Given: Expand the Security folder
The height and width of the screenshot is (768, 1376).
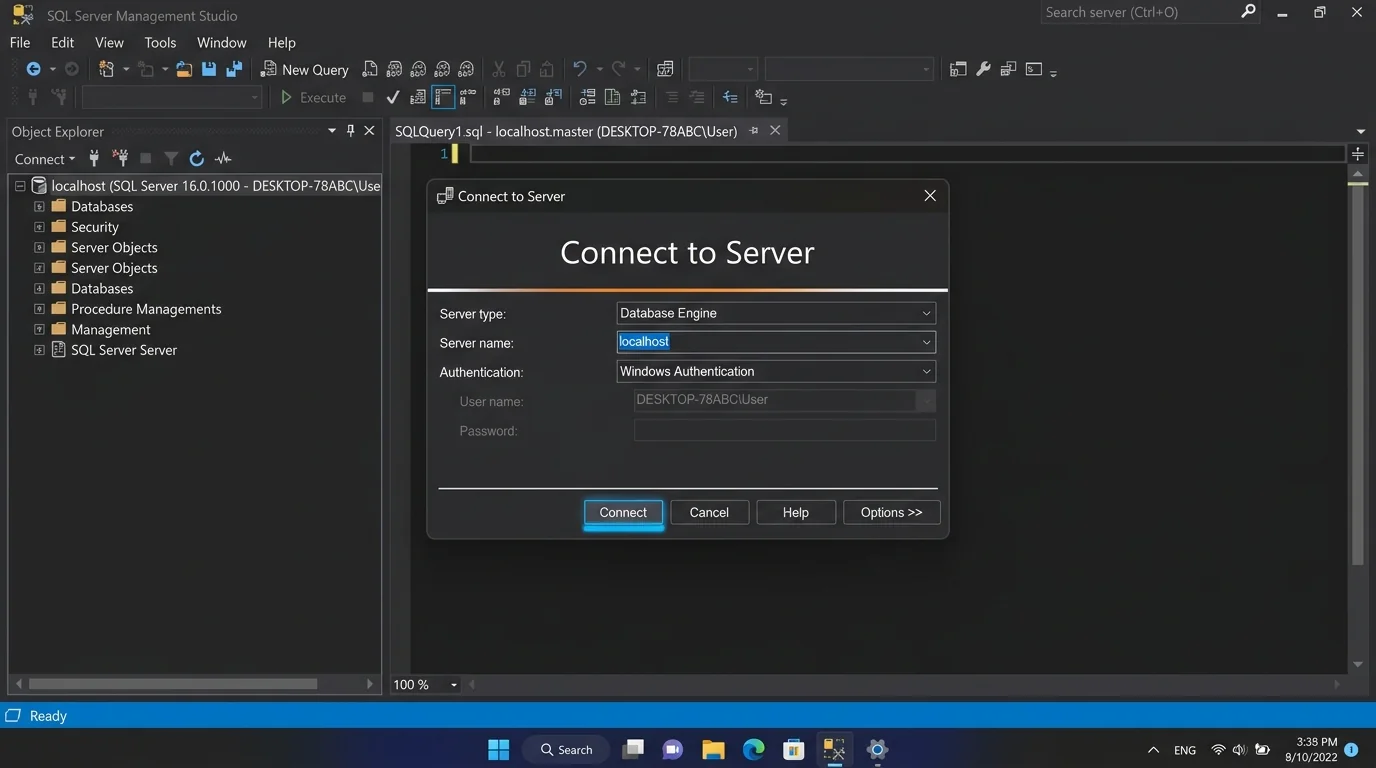Looking at the screenshot, I should [x=39, y=227].
